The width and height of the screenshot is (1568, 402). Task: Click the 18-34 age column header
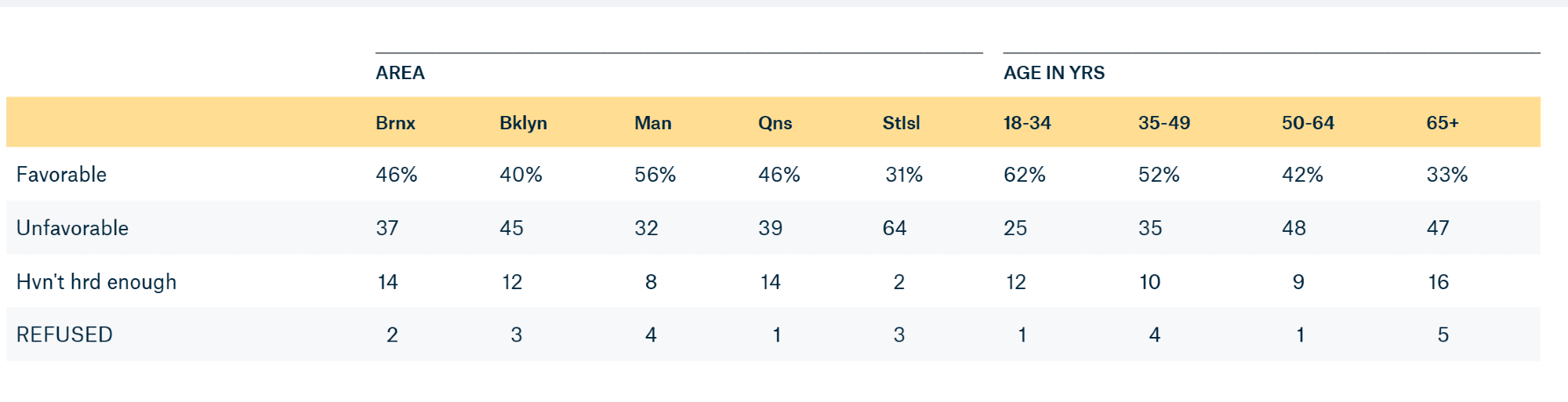point(1027,123)
